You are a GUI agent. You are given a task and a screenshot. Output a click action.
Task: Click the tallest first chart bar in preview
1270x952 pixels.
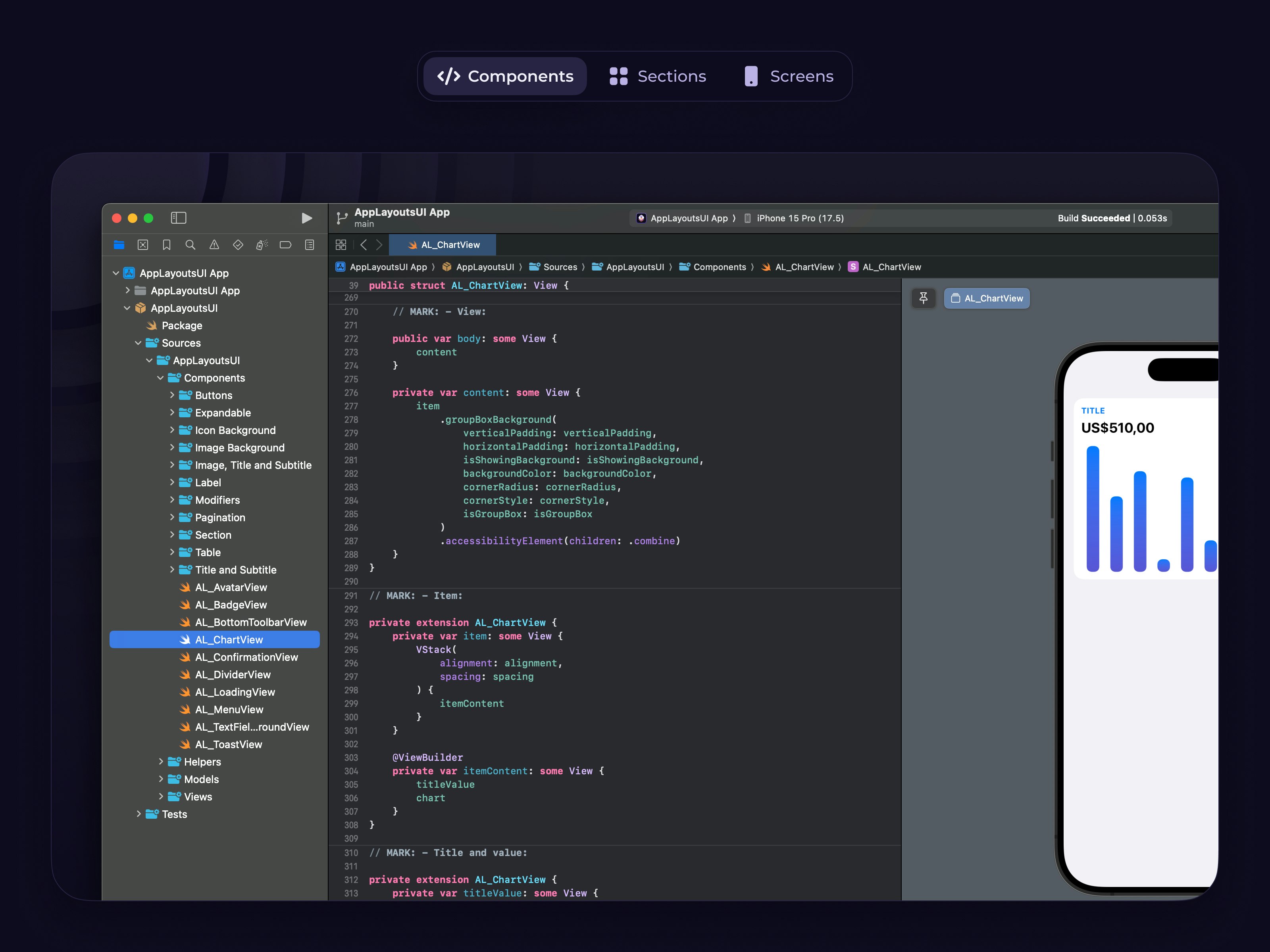pos(1093,509)
